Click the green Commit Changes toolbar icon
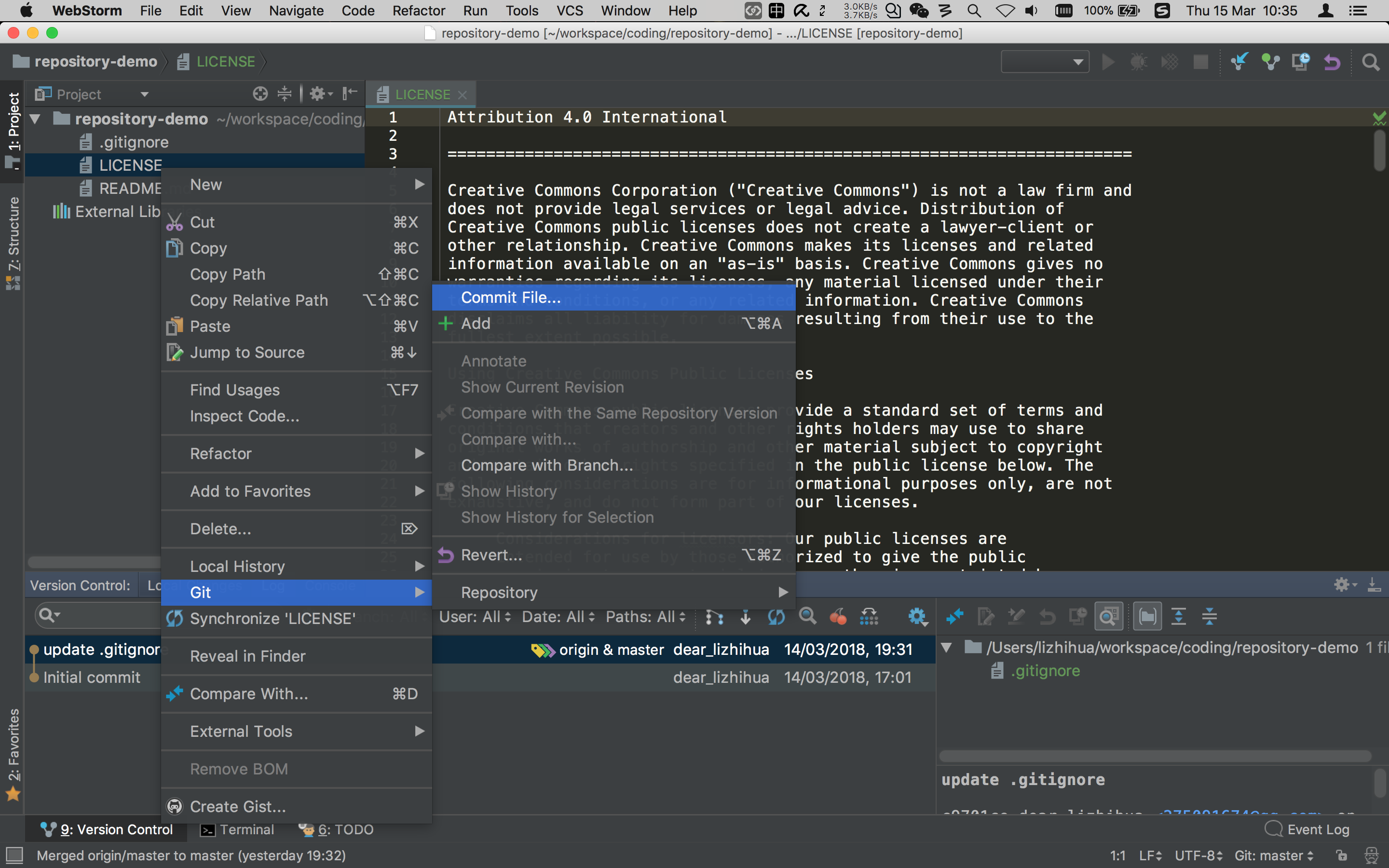Viewport: 1389px width, 868px height. 1270,61
